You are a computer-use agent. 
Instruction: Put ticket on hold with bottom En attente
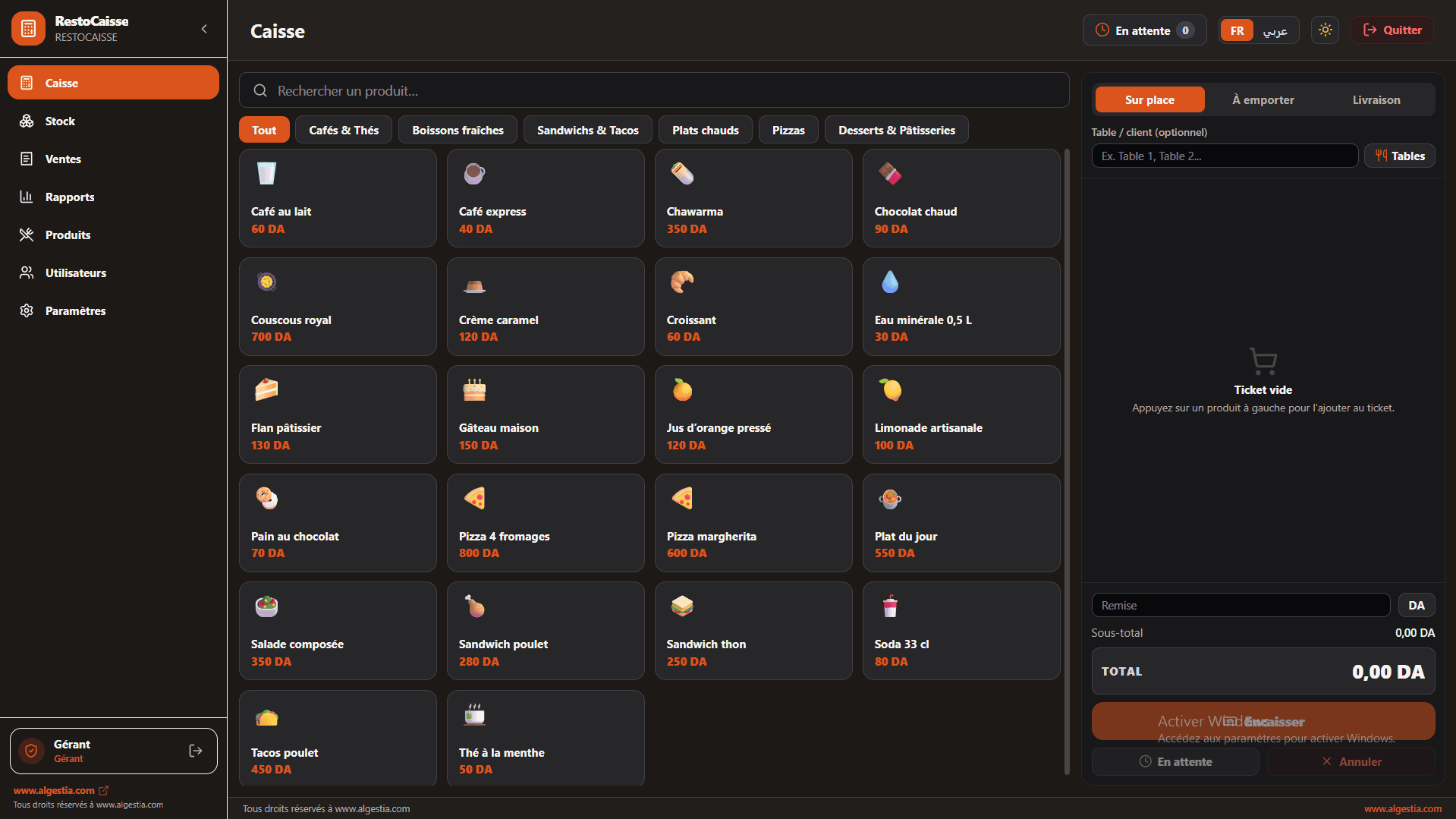pos(1175,762)
